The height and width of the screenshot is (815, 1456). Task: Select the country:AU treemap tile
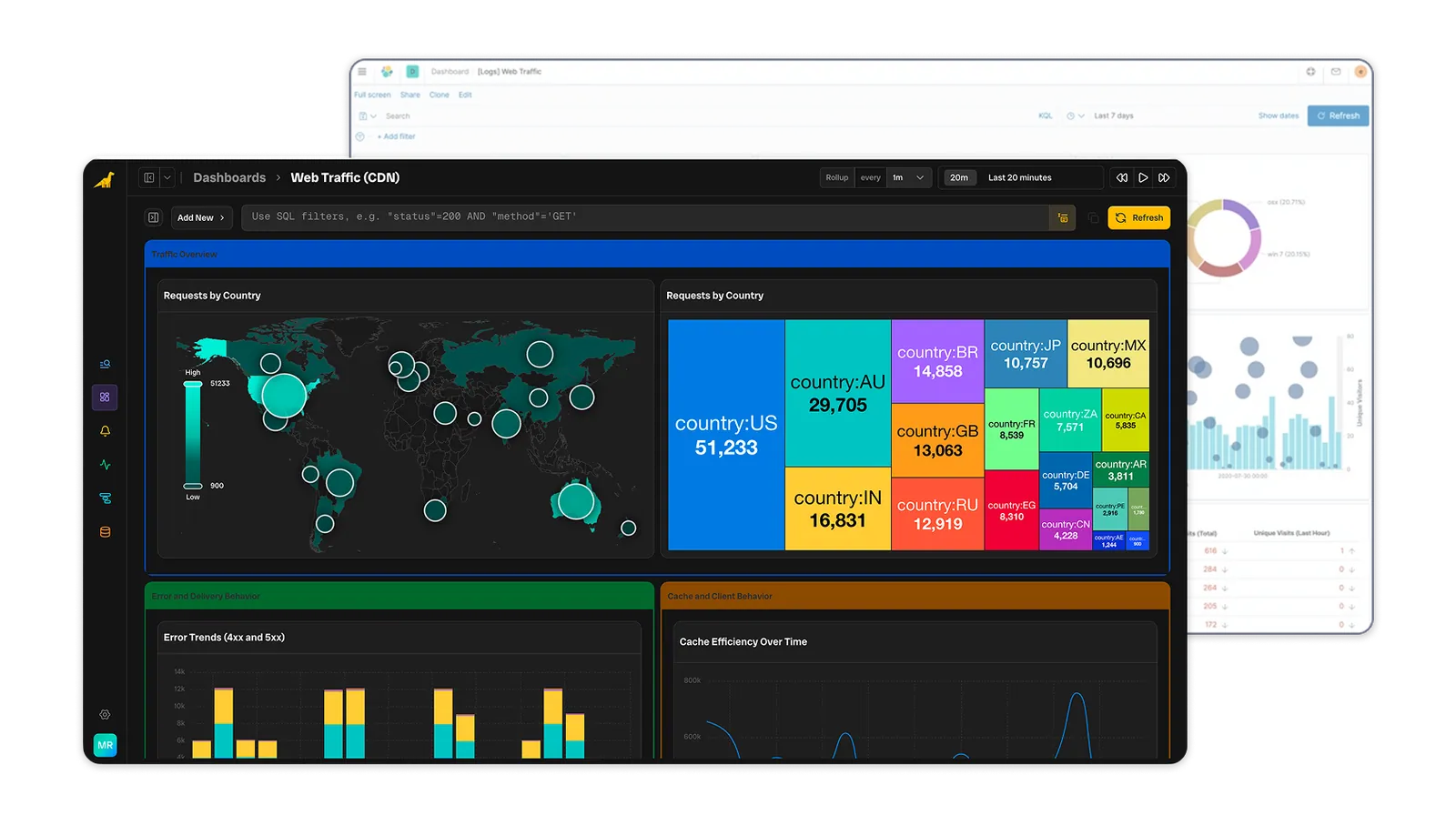838,393
